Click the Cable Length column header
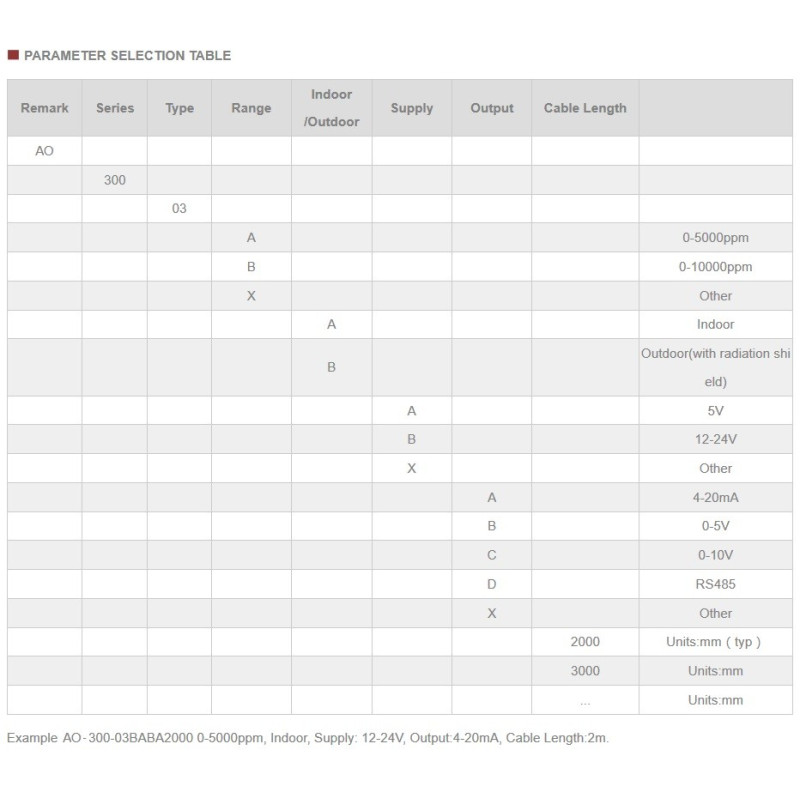Image resolution: width=800 pixels, height=800 pixels. (x=585, y=108)
